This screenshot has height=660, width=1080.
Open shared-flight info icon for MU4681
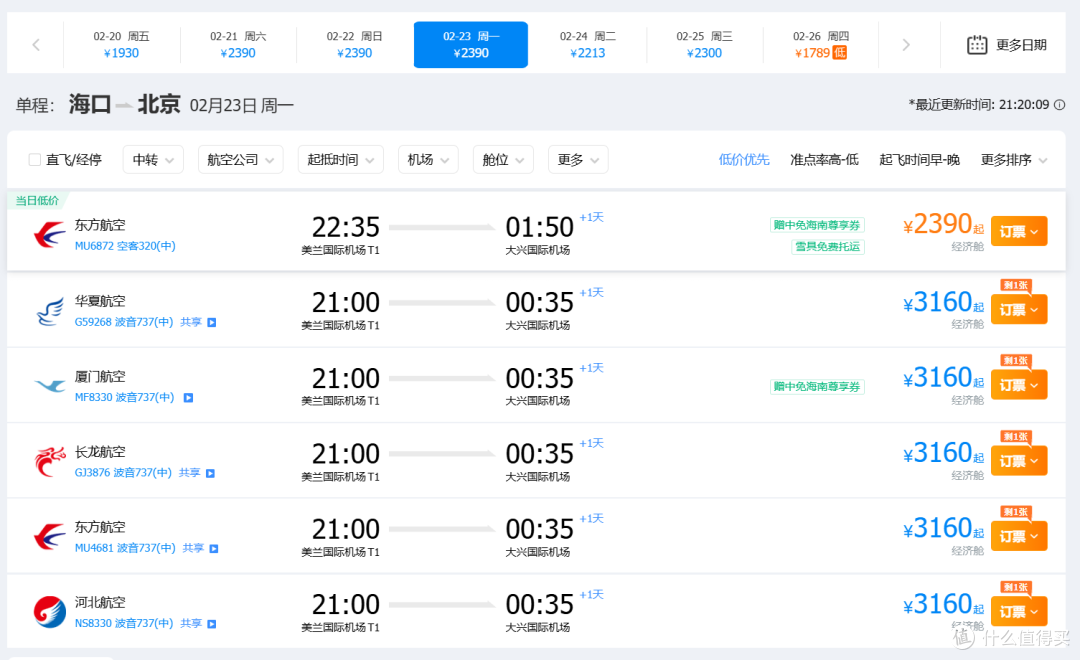point(214,548)
